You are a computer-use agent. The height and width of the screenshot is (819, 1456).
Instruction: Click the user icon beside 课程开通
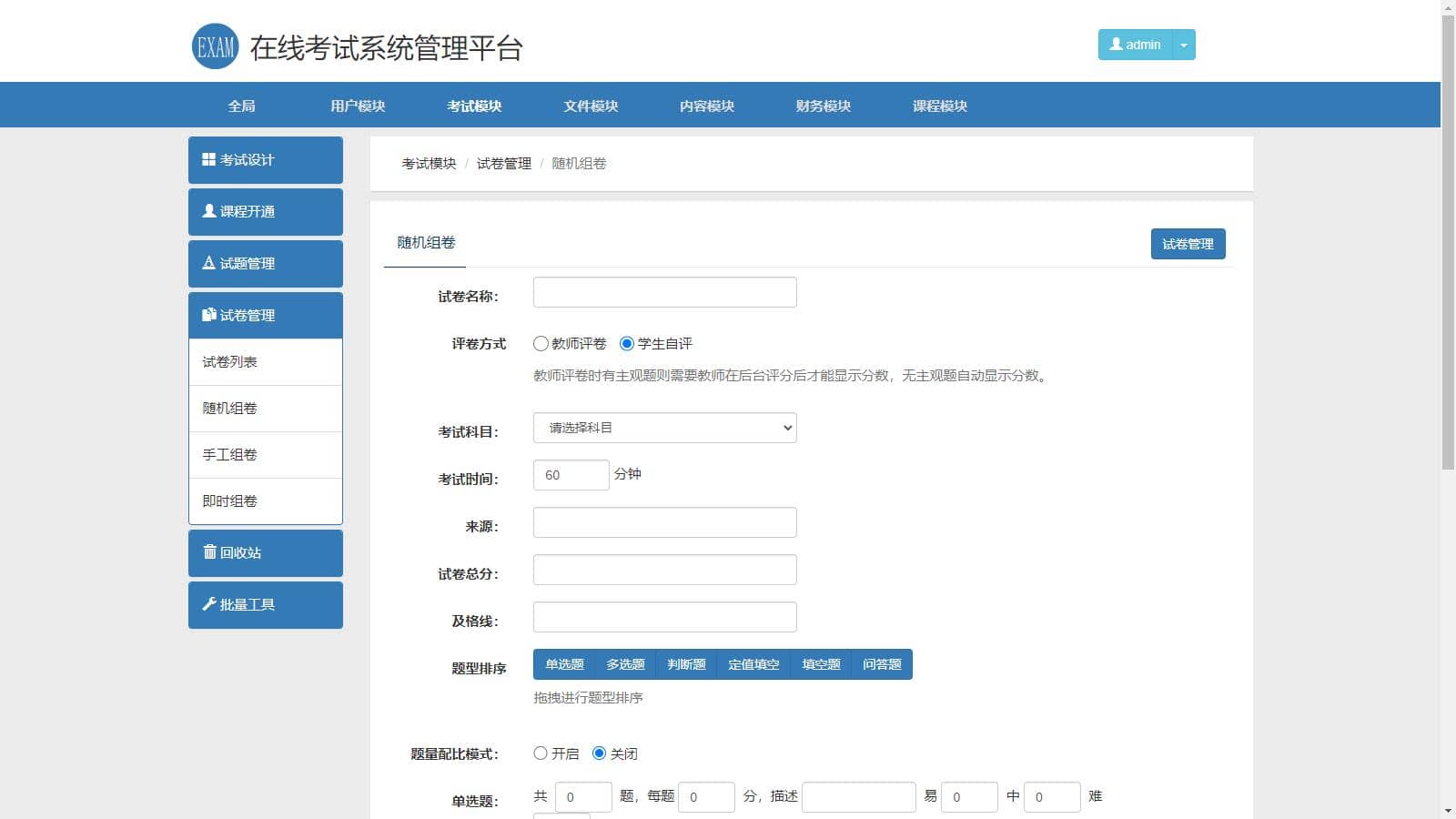coord(208,211)
